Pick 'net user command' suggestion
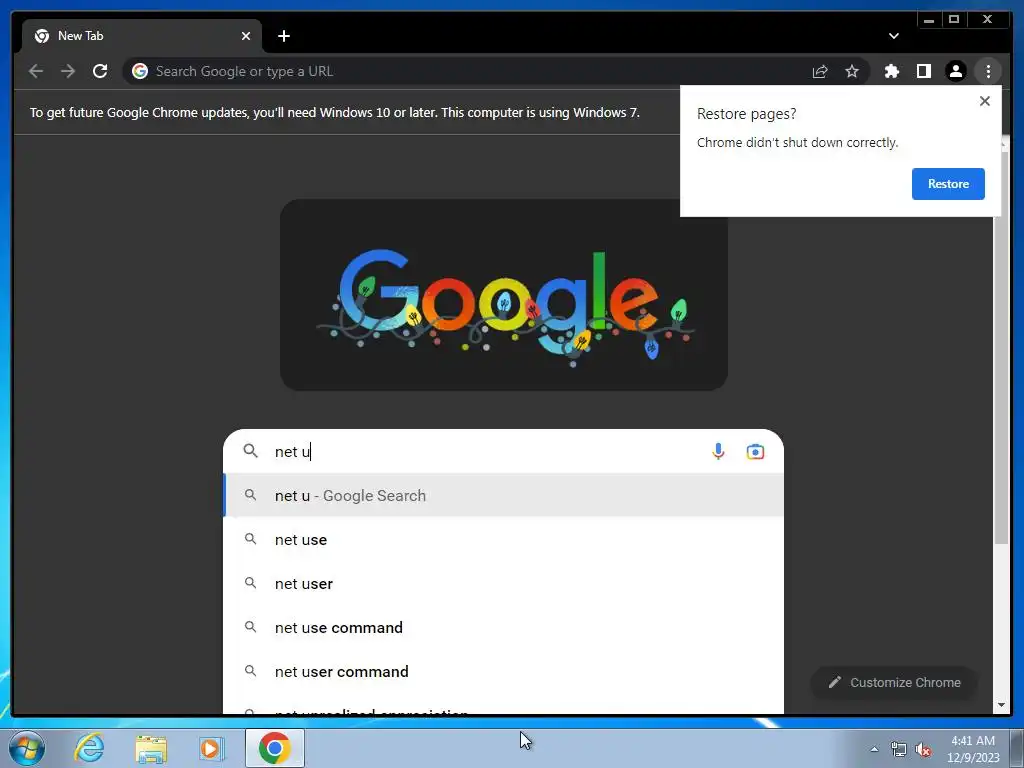Screen dimensions: 1024x768 tap(503, 671)
